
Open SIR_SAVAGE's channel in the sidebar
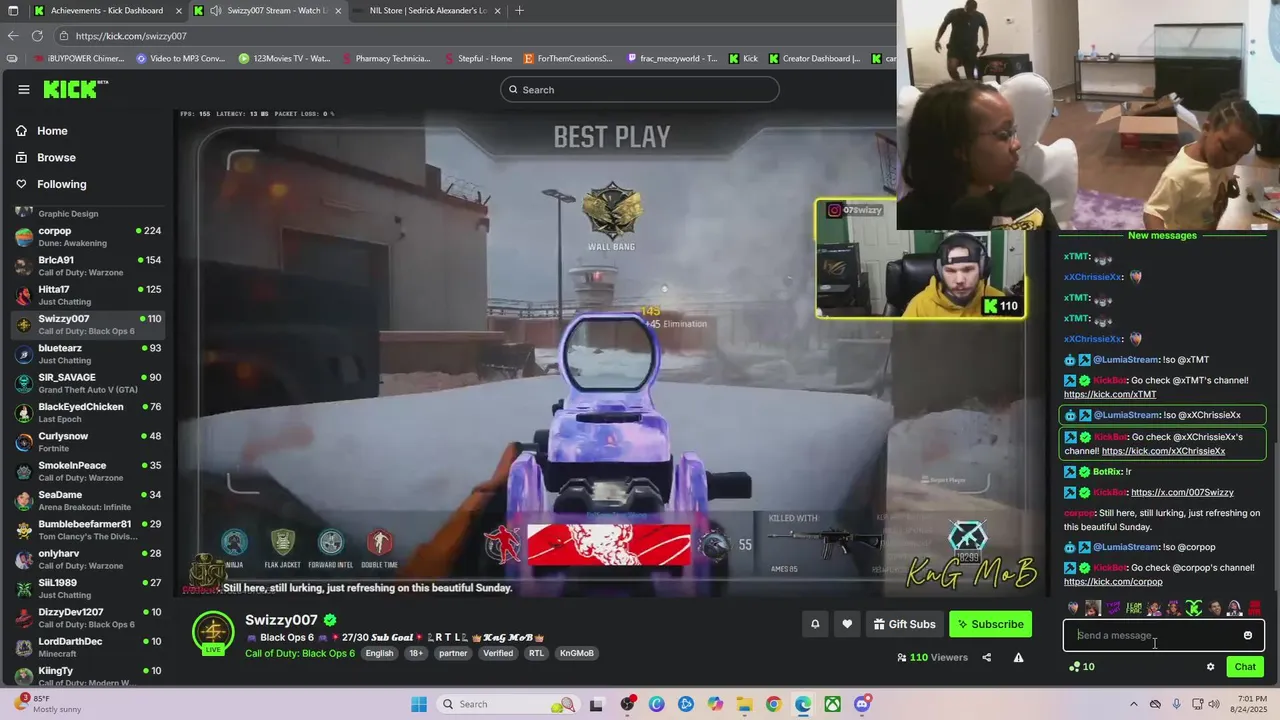click(88, 383)
